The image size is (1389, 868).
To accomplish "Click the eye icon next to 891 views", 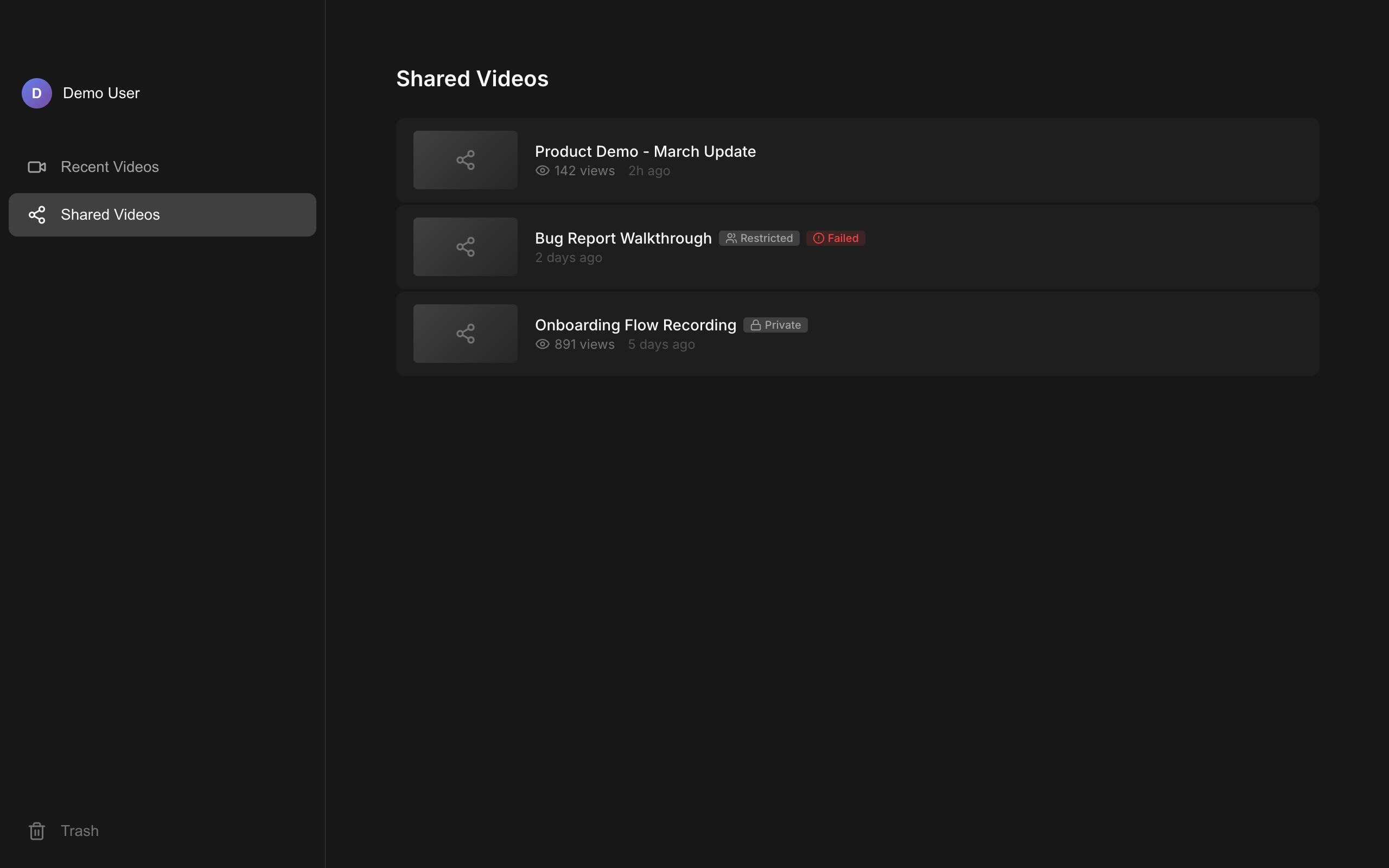I will click(542, 343).
